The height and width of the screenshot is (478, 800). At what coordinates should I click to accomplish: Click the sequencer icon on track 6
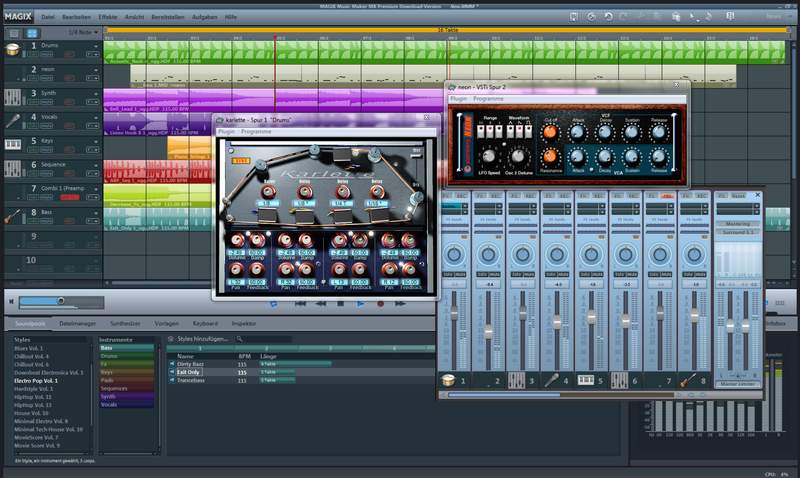12,169
